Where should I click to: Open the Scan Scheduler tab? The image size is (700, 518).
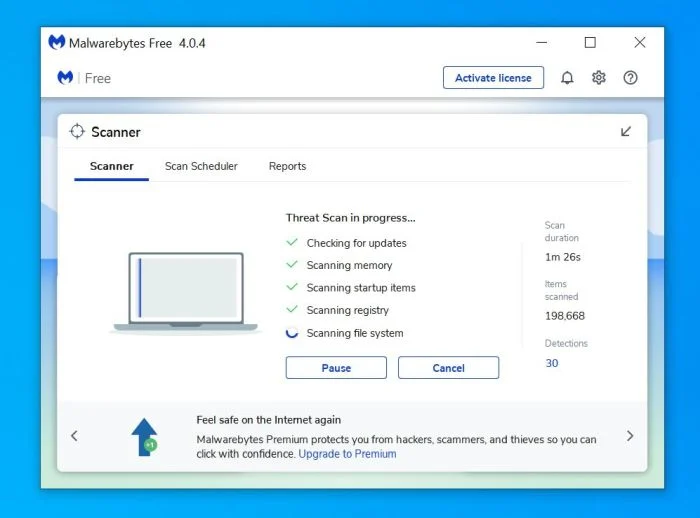201,166
